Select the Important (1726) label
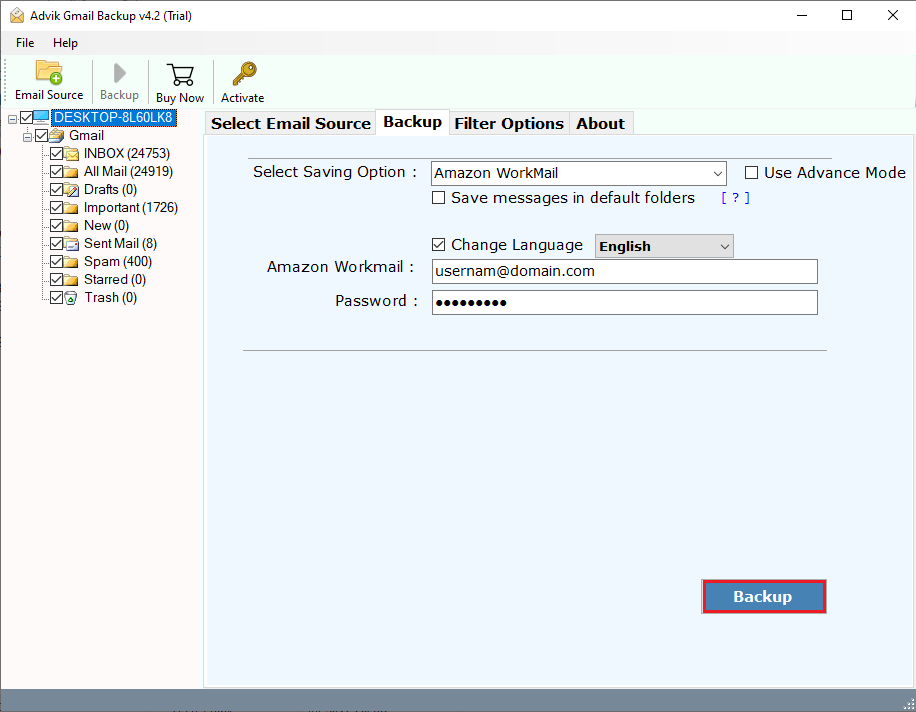This screenshot has width=916, height=712. [131, 208]
